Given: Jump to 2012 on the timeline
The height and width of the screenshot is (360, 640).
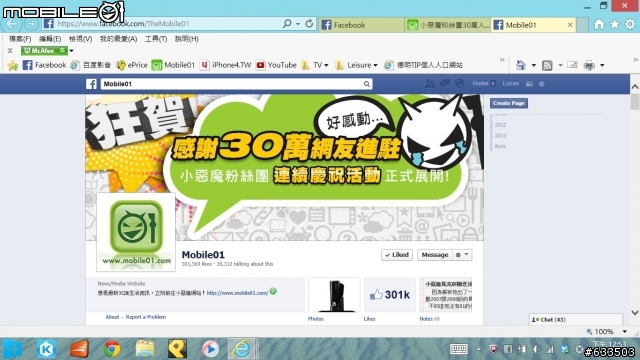Looking at the screenshot, I should [500, 125].
